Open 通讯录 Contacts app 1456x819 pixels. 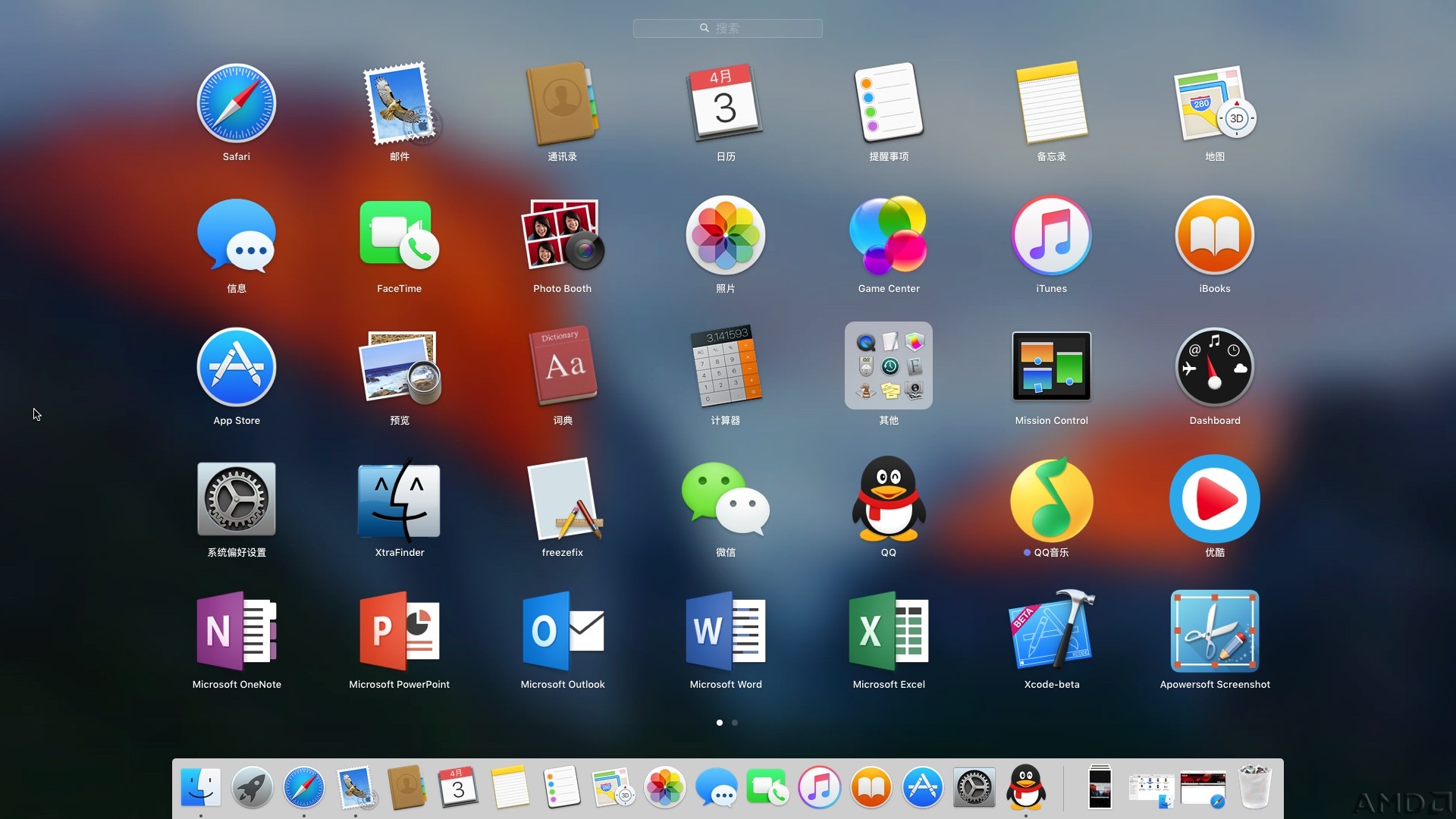562,103
